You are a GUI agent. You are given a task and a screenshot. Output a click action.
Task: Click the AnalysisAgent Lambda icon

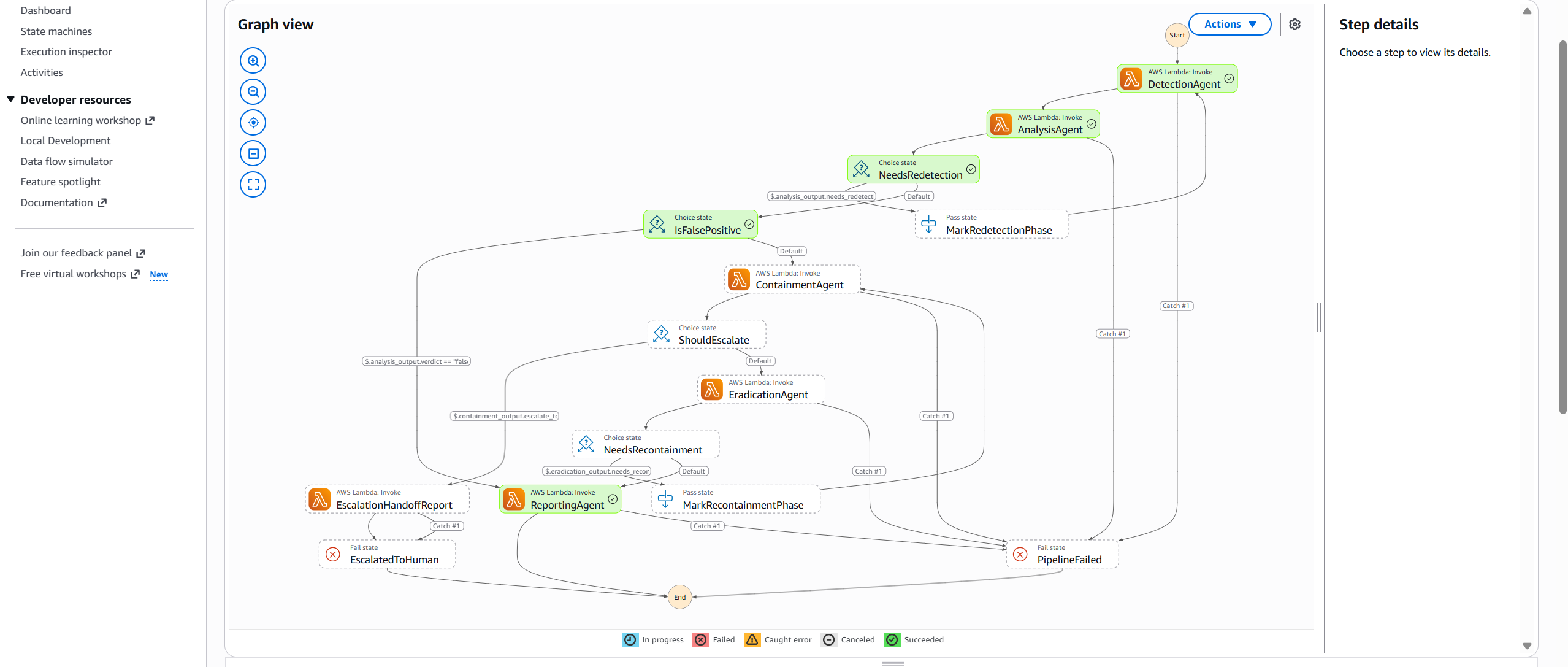click(1001, 124)
